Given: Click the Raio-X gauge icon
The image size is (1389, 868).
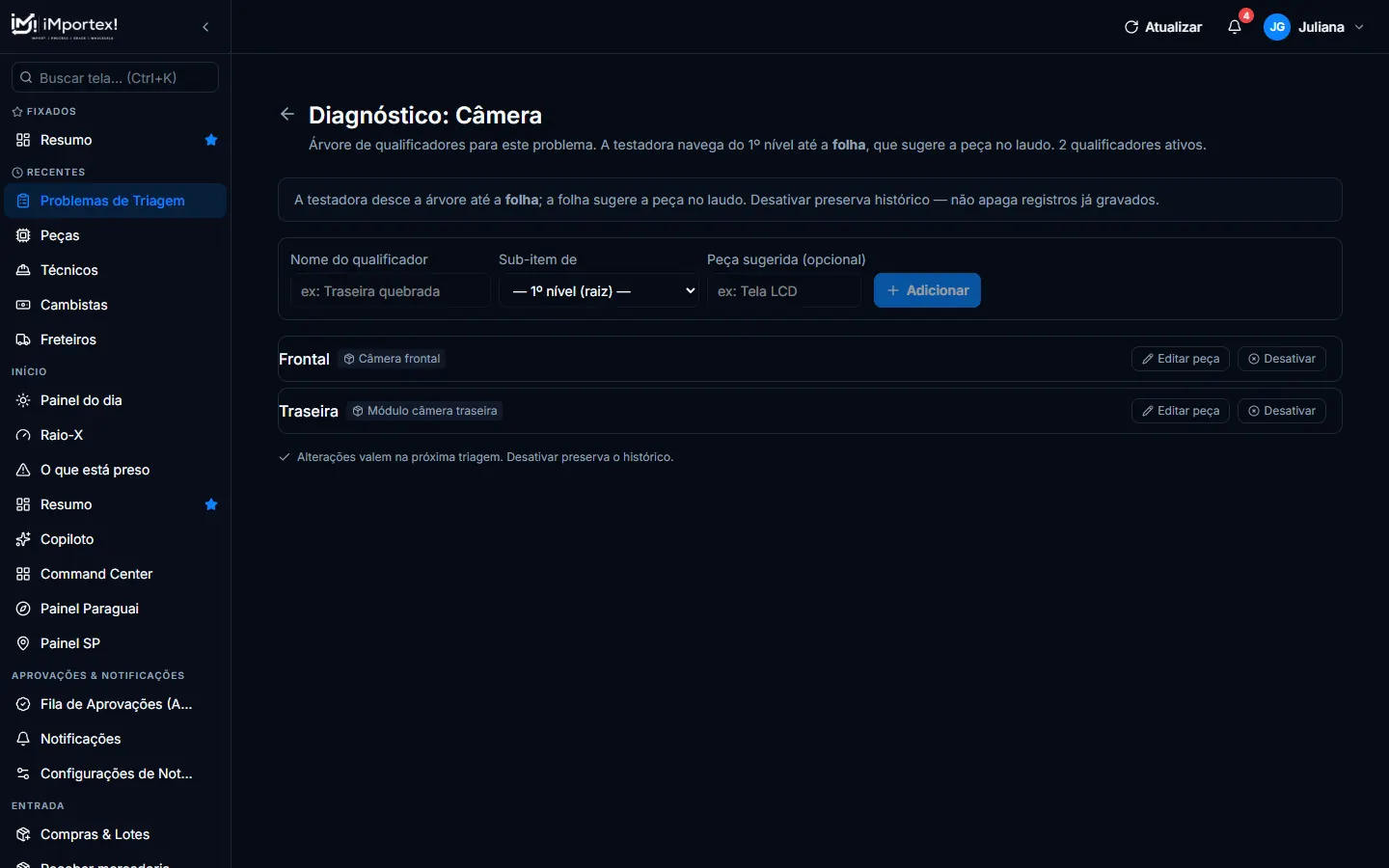Looking at the screenshot, I should [x=23, y=435].
